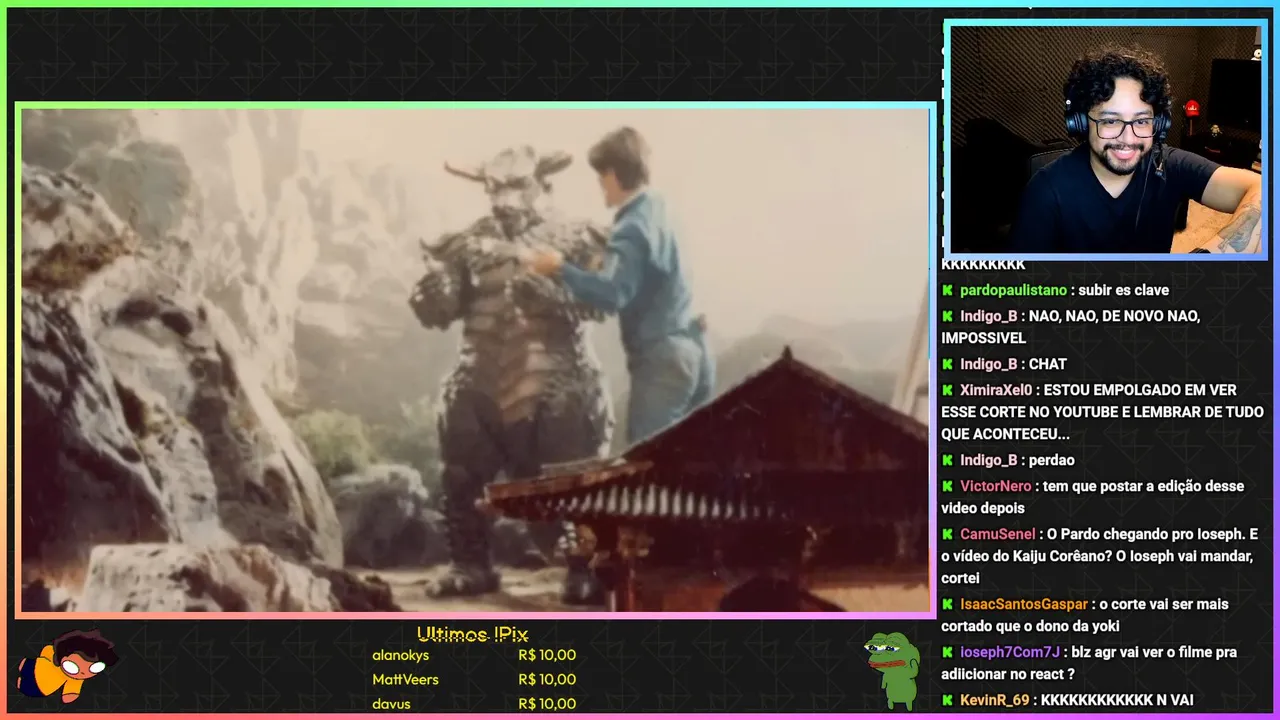Click the chat message 'subir es clave'
The width and height of the screenshot is (1280, 720).
[1124, 291]
